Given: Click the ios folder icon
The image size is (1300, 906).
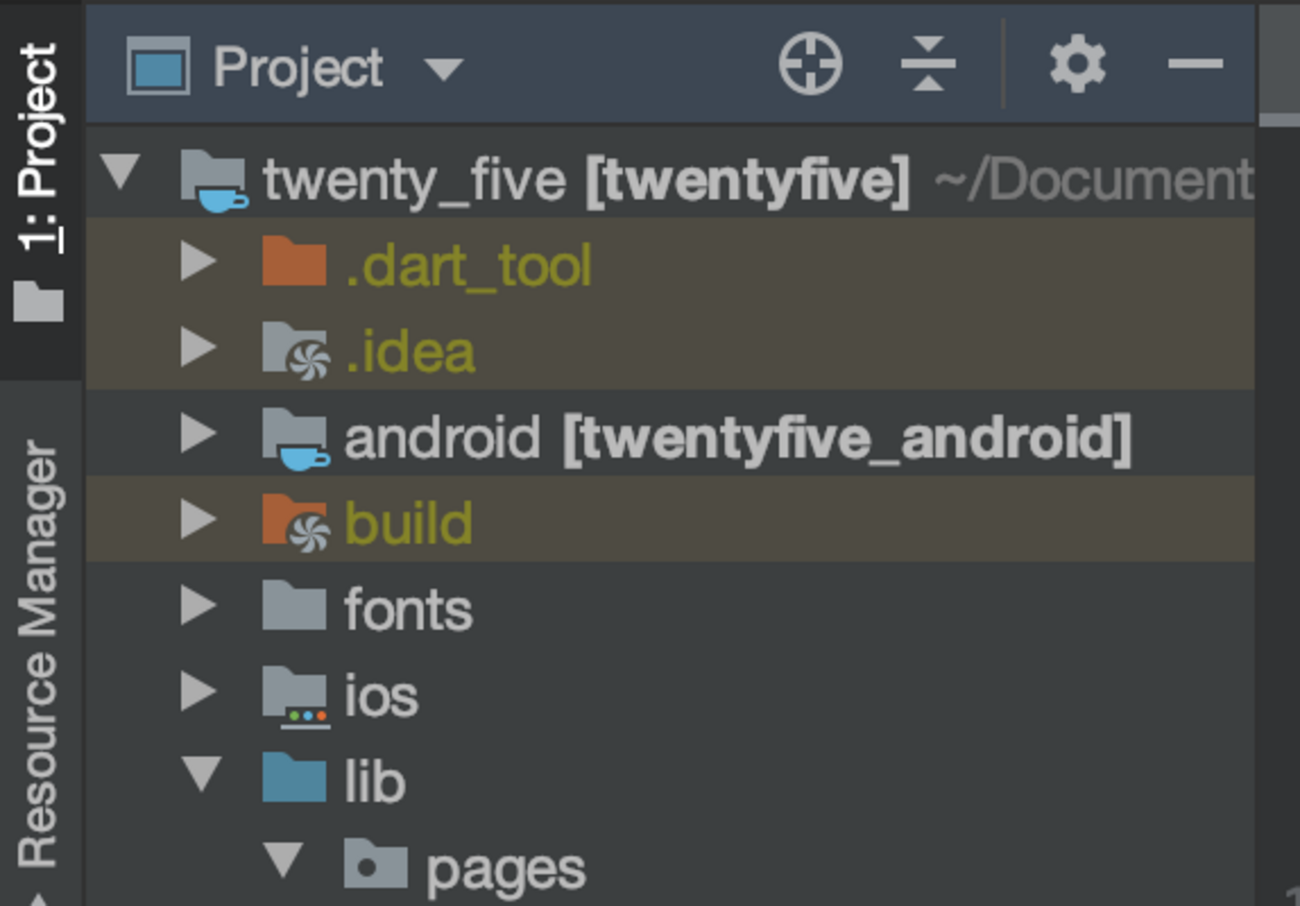Looking at the screenshot, I should (294, 695).
